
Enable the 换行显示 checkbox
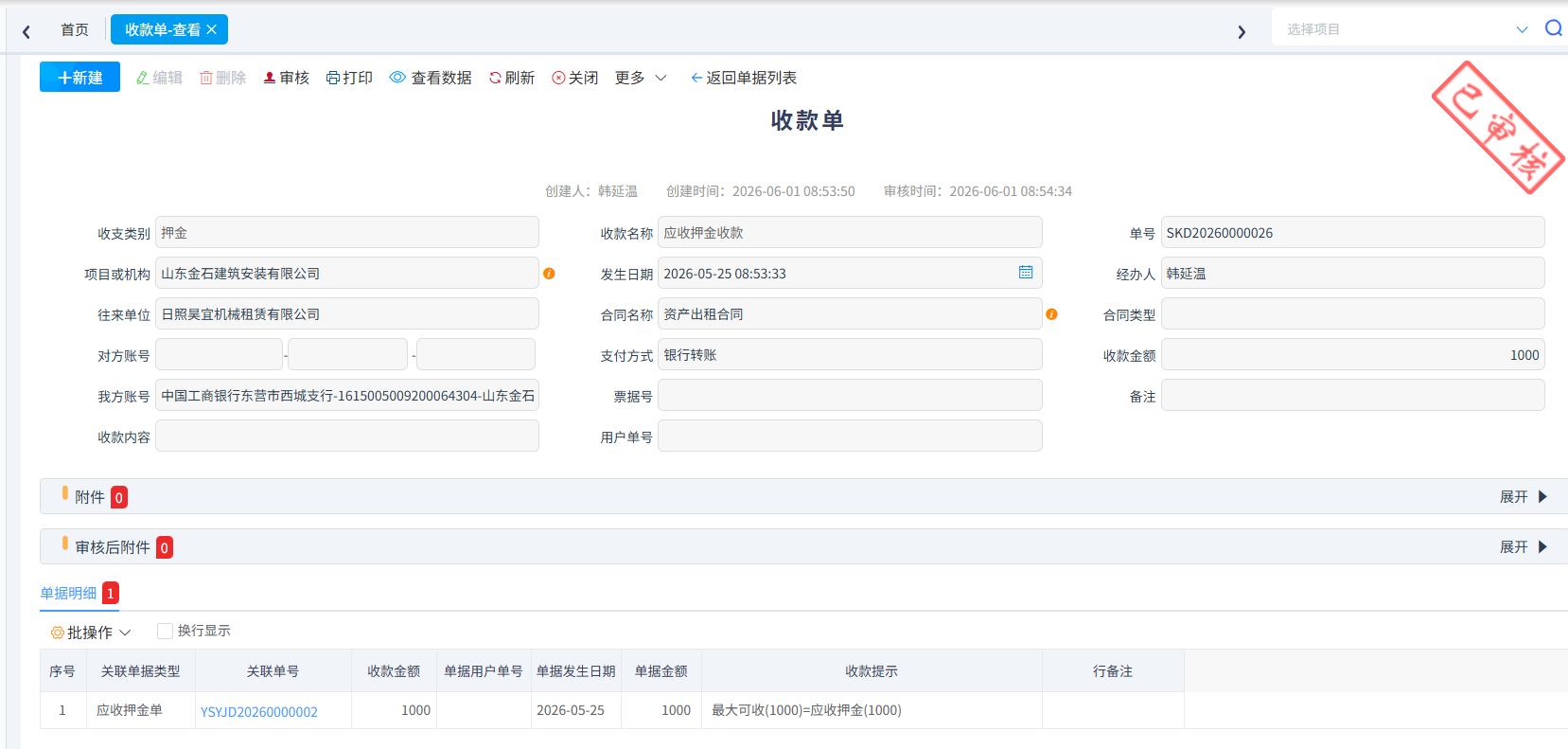click(165, 631)
